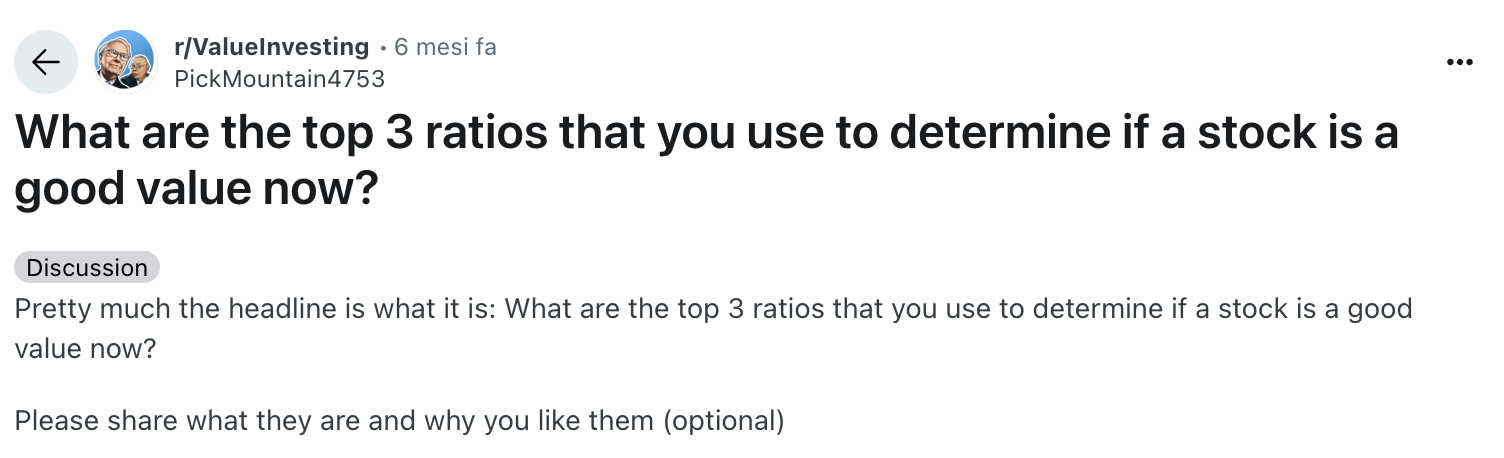Click the body's wrapped "value now?" line
Screen dimensions: 1504x458
[x=86, y=352]
